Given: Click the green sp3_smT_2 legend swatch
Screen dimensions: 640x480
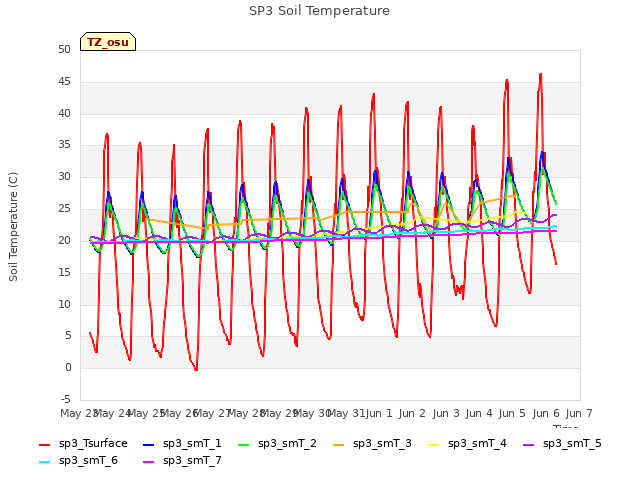Looking at the screenshot, I should pyautogui.click(x=244, y=444).
